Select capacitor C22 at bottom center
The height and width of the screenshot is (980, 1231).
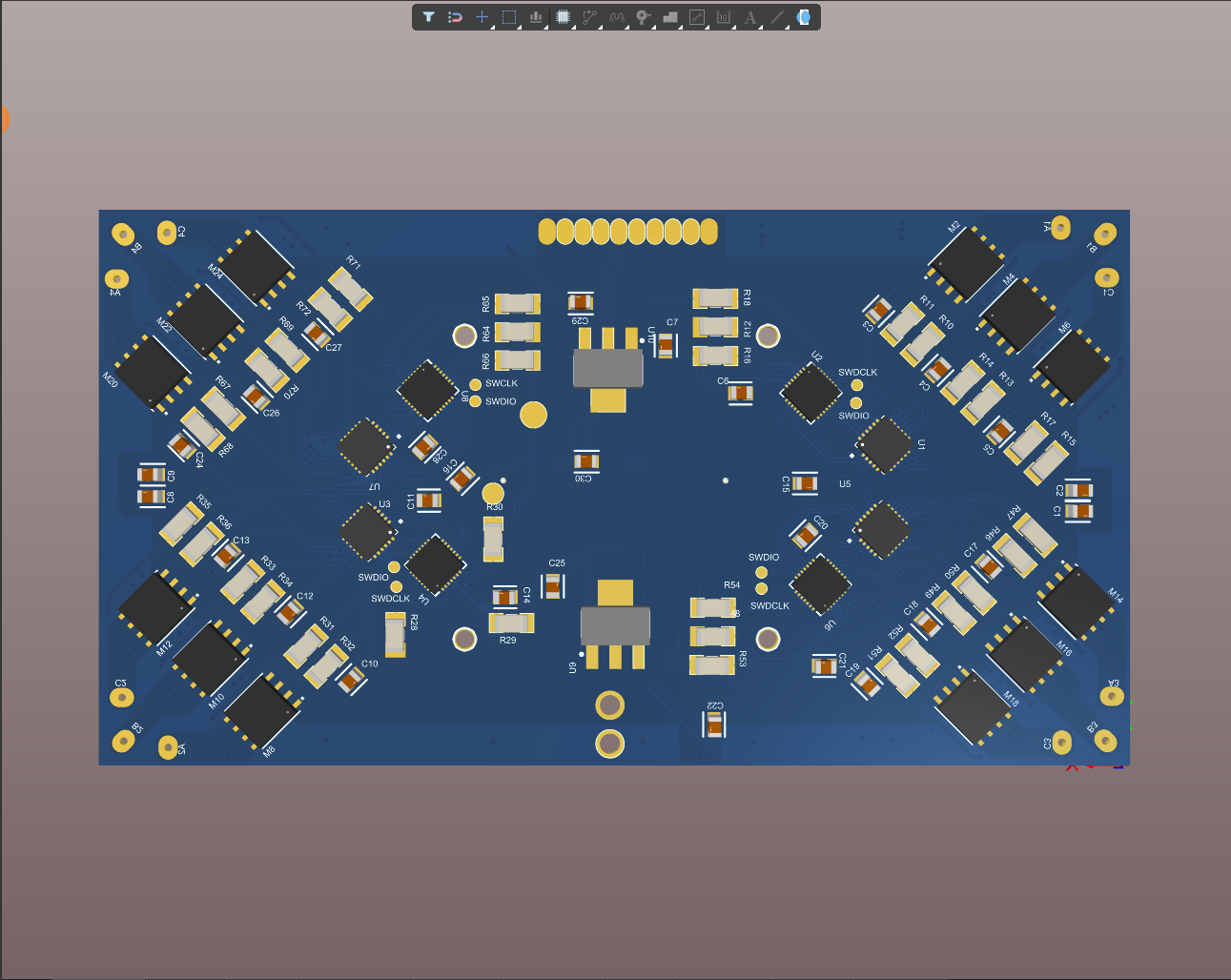[714, 725]
